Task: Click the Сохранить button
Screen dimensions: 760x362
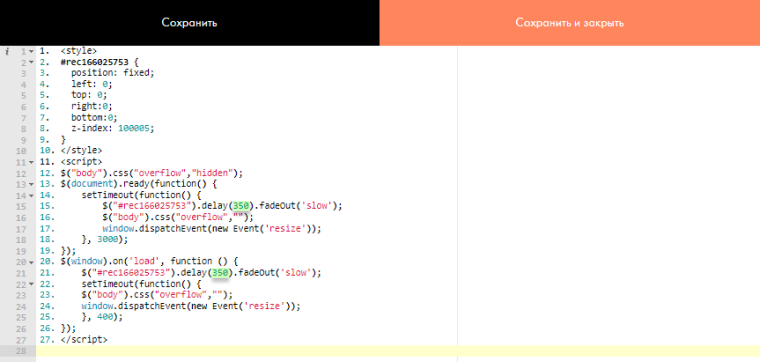Action: (x=190, y=23)
